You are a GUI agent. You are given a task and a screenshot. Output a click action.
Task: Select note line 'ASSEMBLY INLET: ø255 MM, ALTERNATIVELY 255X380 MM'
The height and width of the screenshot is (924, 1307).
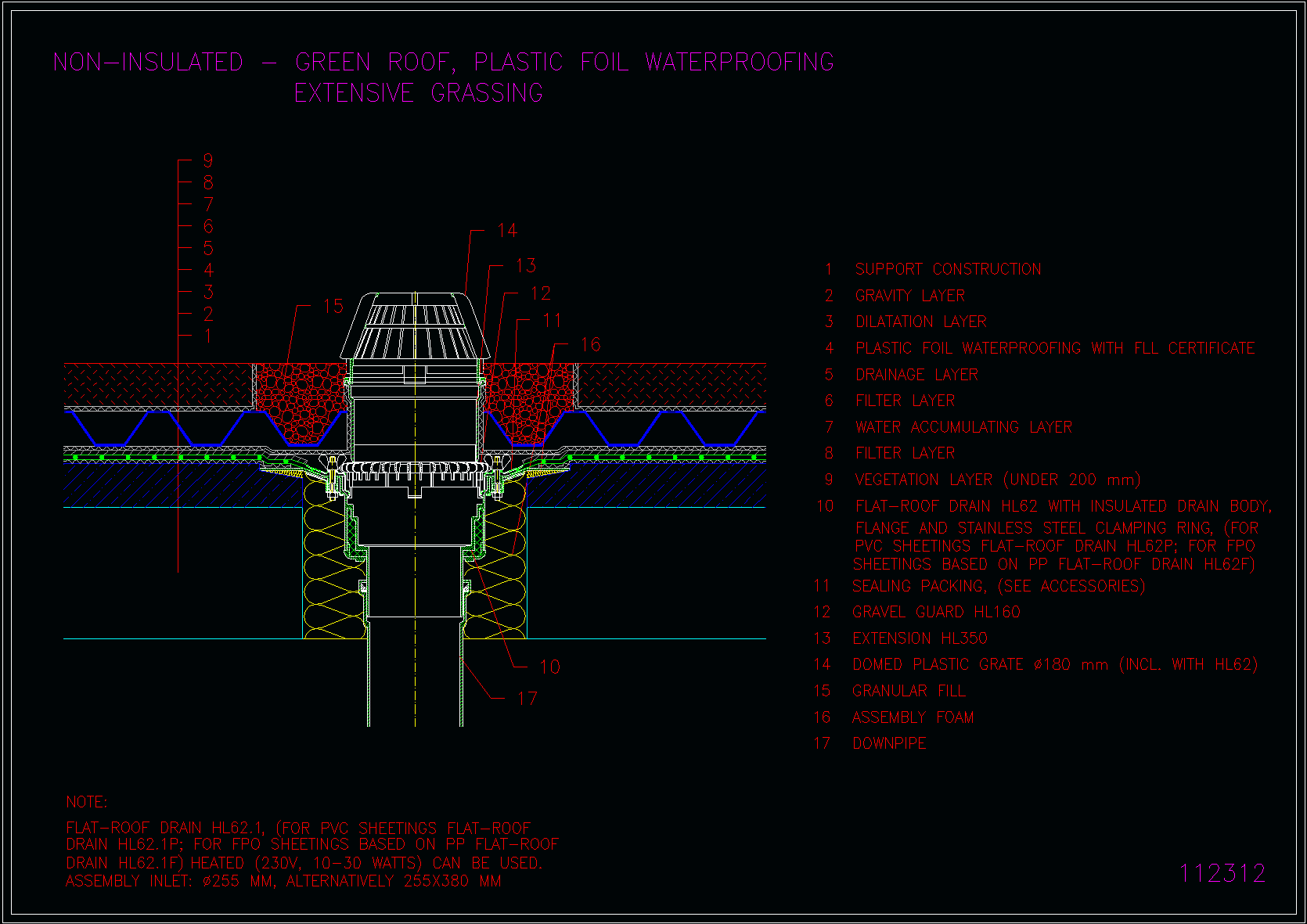coord(283,882)
